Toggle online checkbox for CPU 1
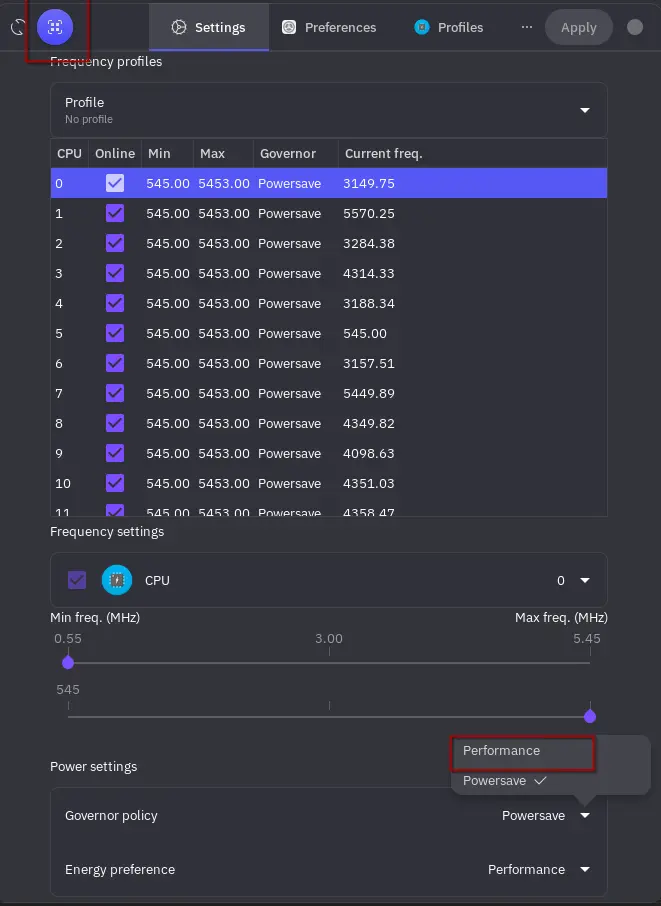 [x=115, y=213]
